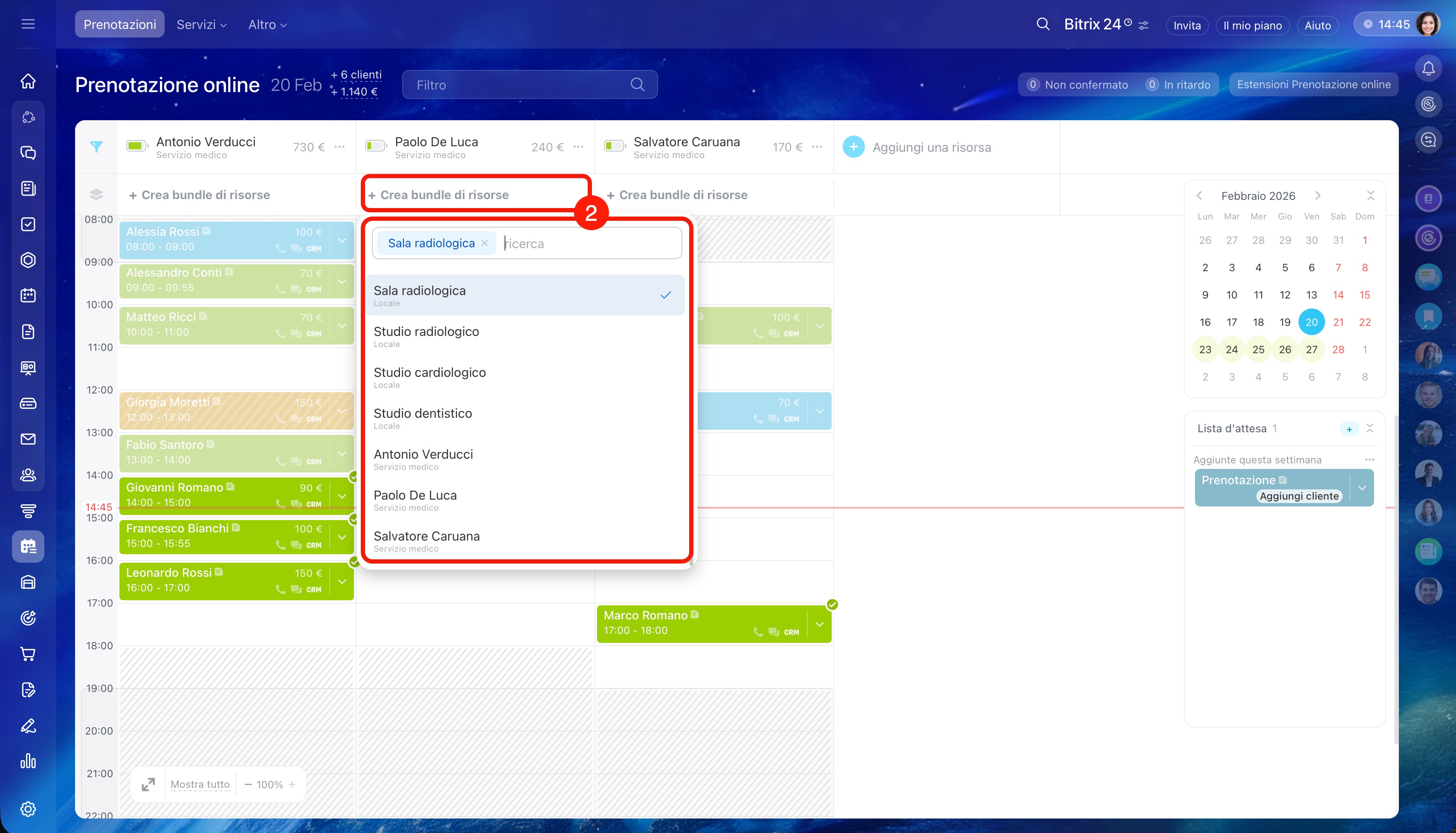The width and height of the screenshot is (1456, 833).
Task: Click the search magnifier in top bar
Action: [1043, 25]
